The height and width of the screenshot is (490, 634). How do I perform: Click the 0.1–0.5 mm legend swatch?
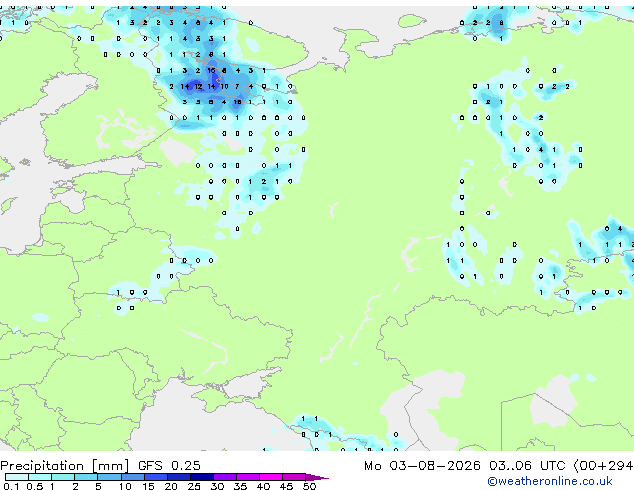[17, 477]
